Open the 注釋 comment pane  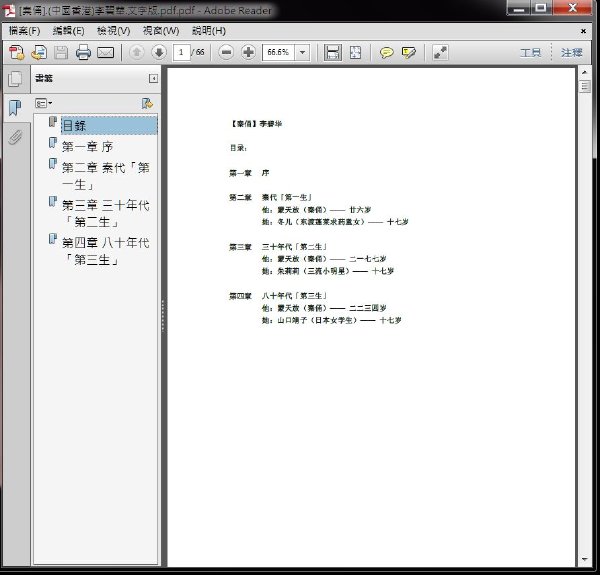[x=572, y=52]
